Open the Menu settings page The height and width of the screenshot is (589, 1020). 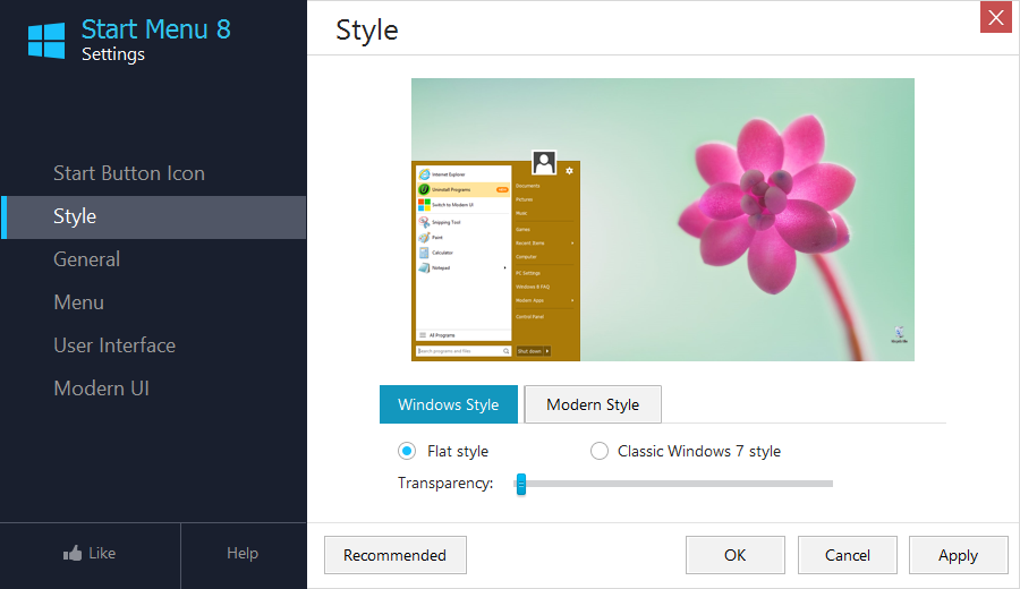click(x=79, y=302)
